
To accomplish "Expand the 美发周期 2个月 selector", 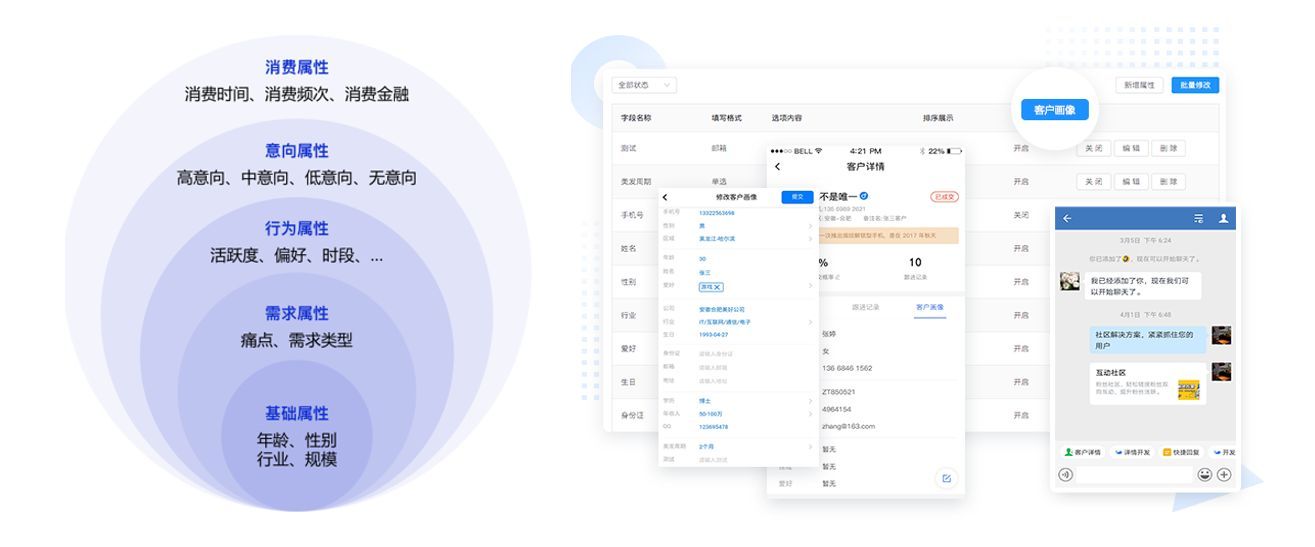I will pos(810,446).
